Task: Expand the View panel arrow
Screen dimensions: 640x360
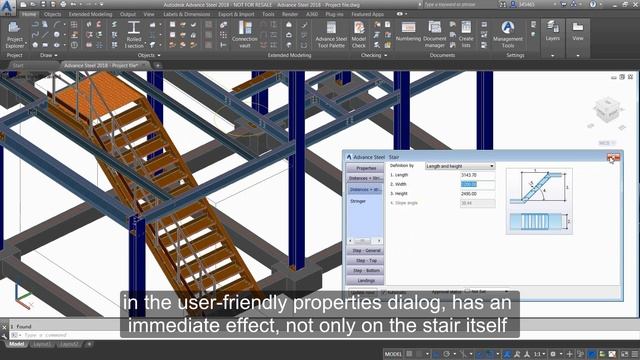Action: [578, 56]
